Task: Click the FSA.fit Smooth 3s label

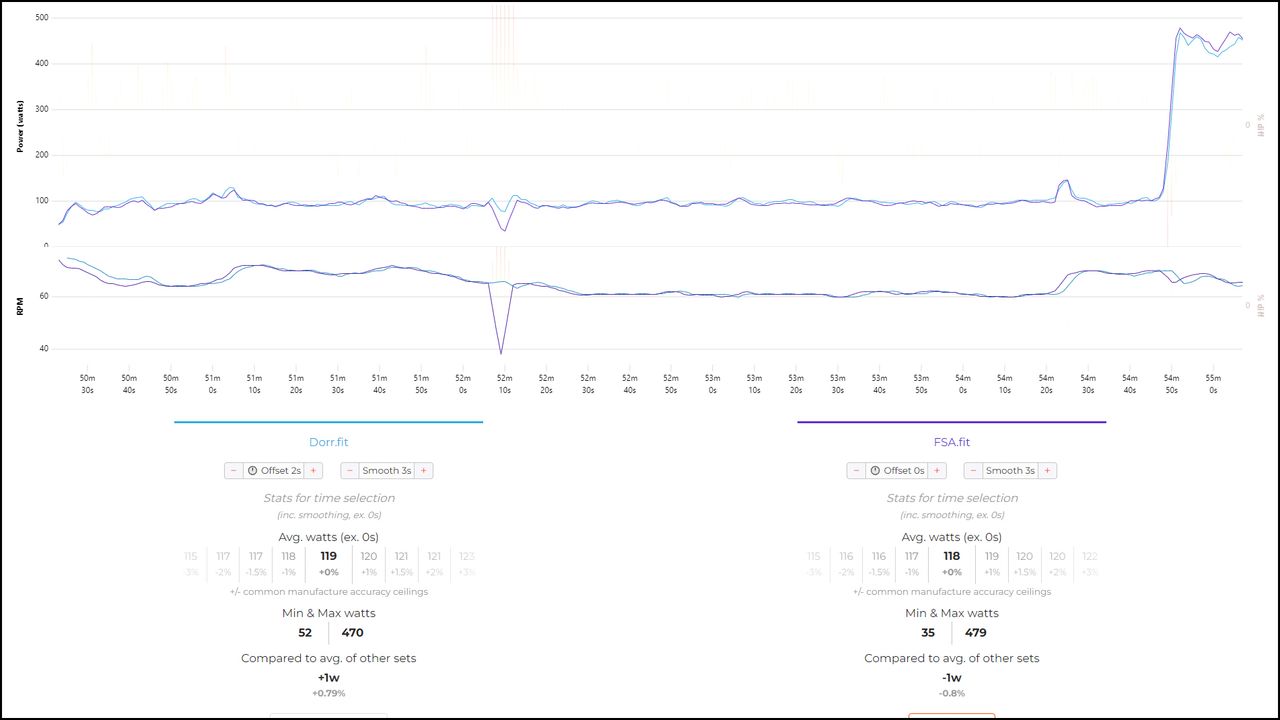Action: 1010,470
